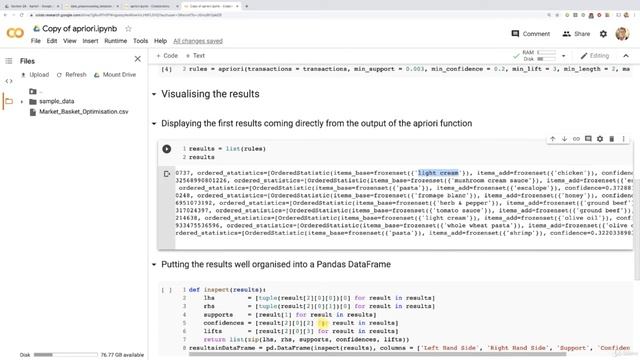Toggle the table of contents sidebar icon

9,61
